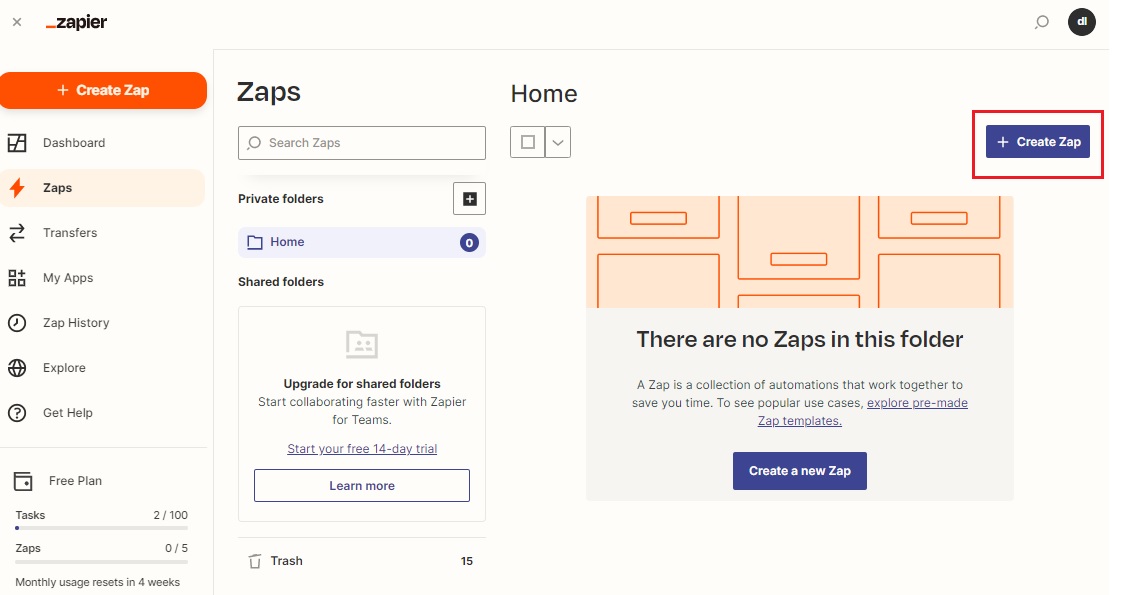Close the sidebar with the X icon
The width and height of the screenshot is (1143, 595).
coord(17,22)
